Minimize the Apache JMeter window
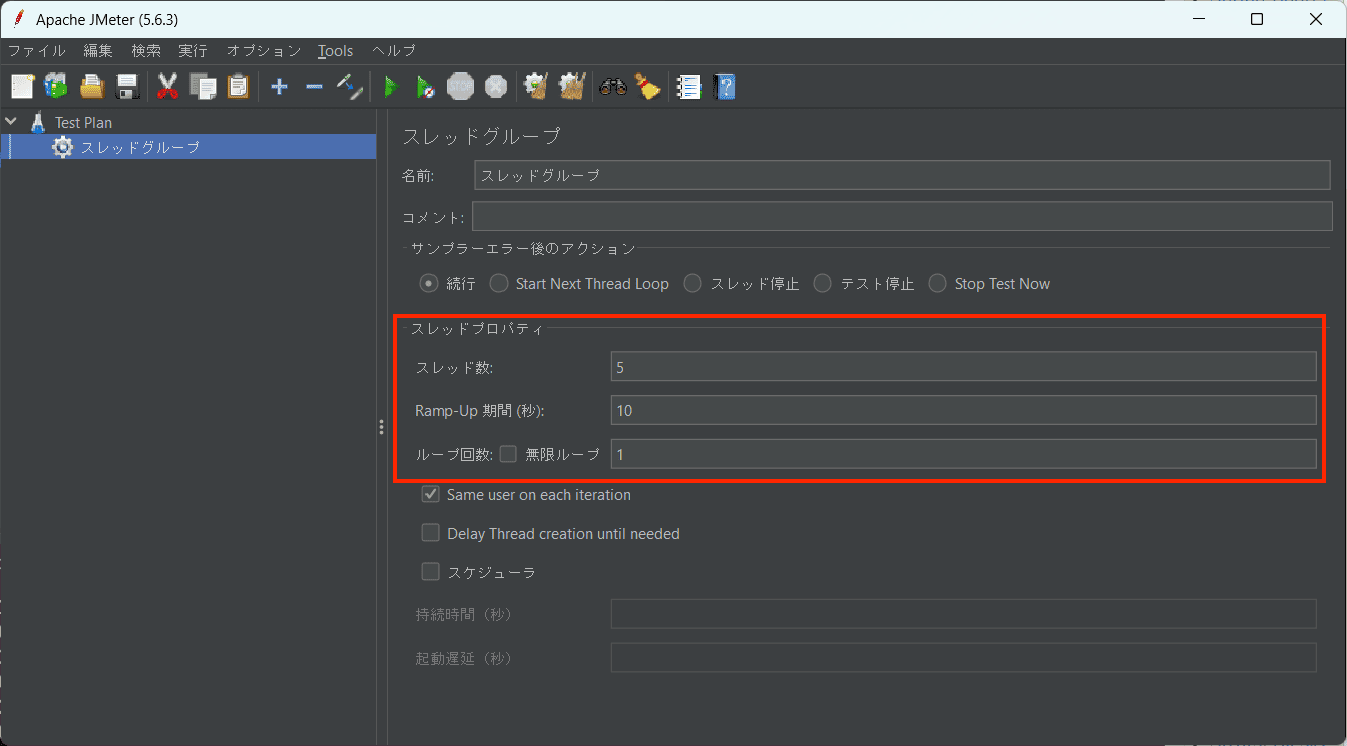Image resolution: width=1347 pixels, height=746 pixels. [x=1199, y=19]
